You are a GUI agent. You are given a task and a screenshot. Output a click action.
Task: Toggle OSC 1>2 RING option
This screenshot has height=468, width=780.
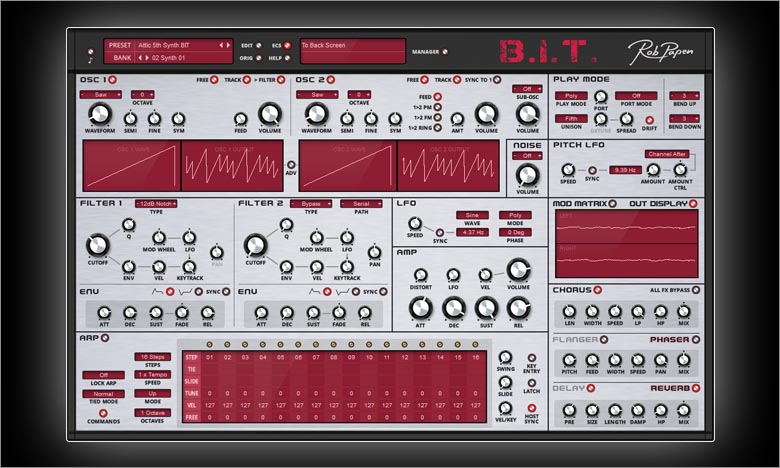click(x=437, y=128)
